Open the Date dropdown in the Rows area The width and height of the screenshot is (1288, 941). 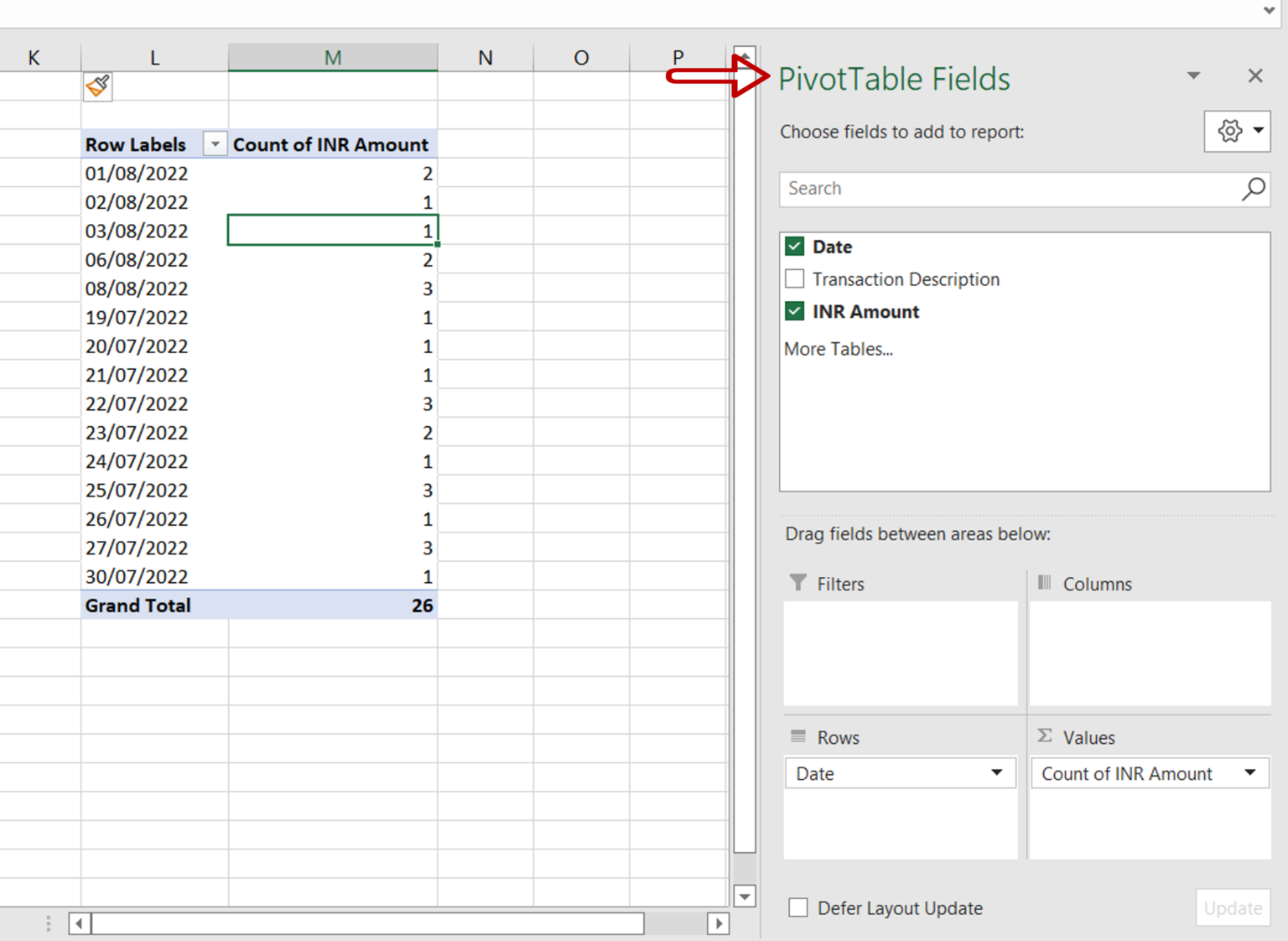996,773
